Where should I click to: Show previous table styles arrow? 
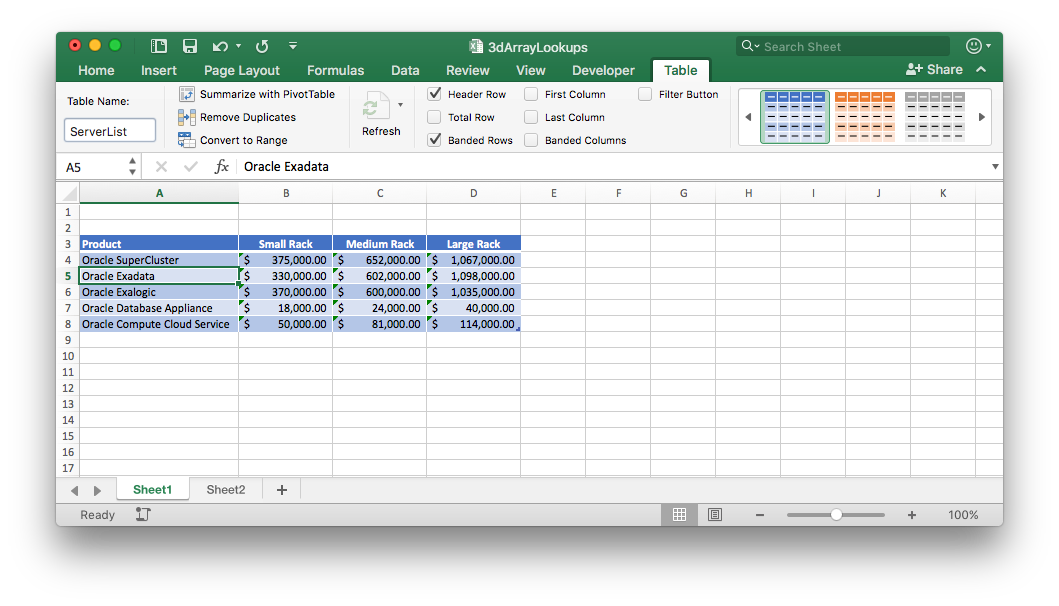748,117
